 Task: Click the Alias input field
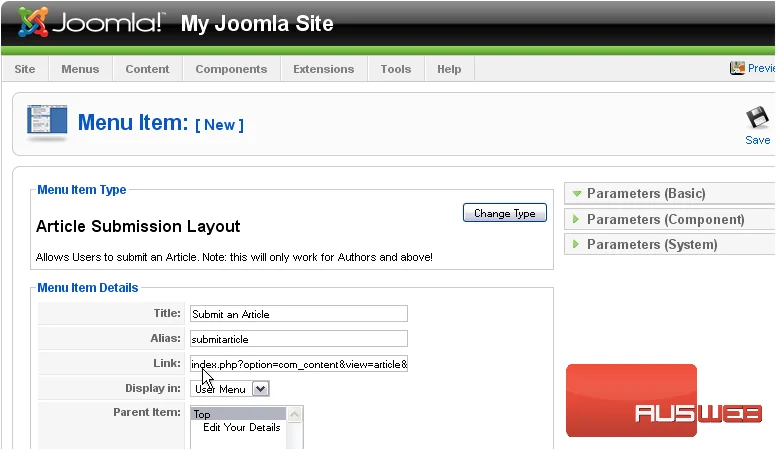click(299, 339)
